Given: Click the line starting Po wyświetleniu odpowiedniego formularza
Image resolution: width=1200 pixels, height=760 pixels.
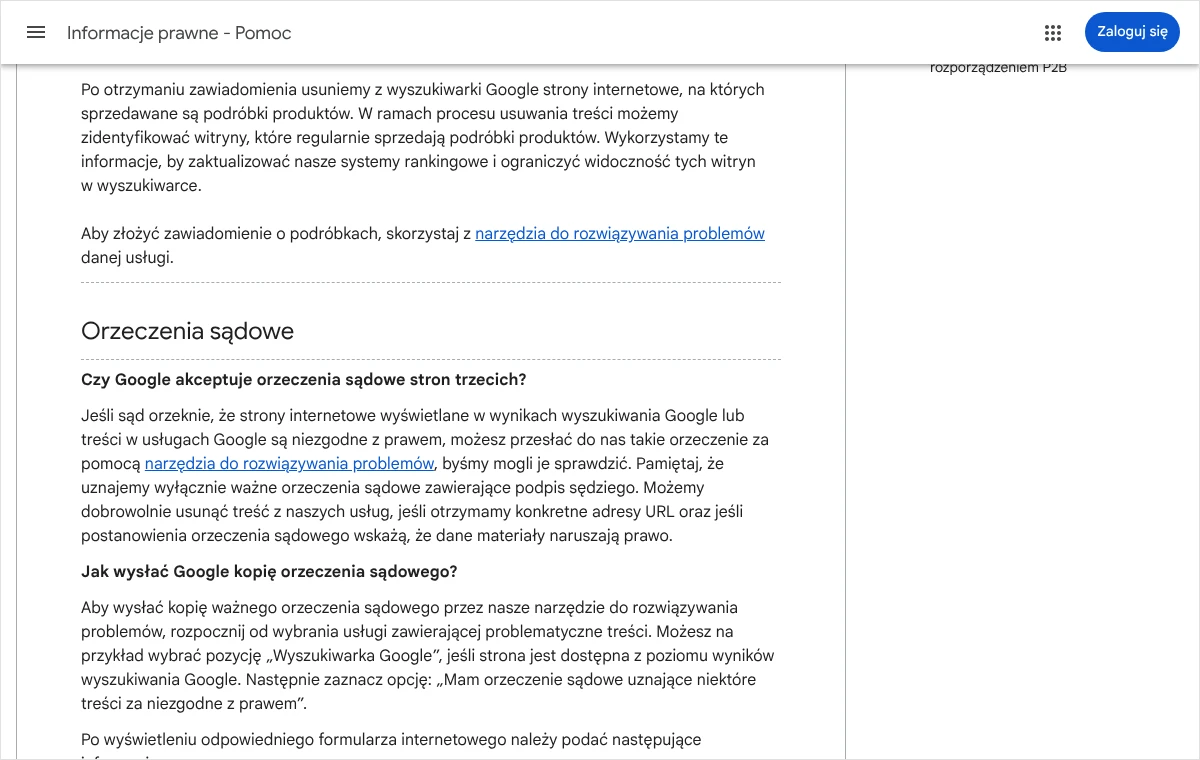Looking at the screenshot, I should 391,740.
